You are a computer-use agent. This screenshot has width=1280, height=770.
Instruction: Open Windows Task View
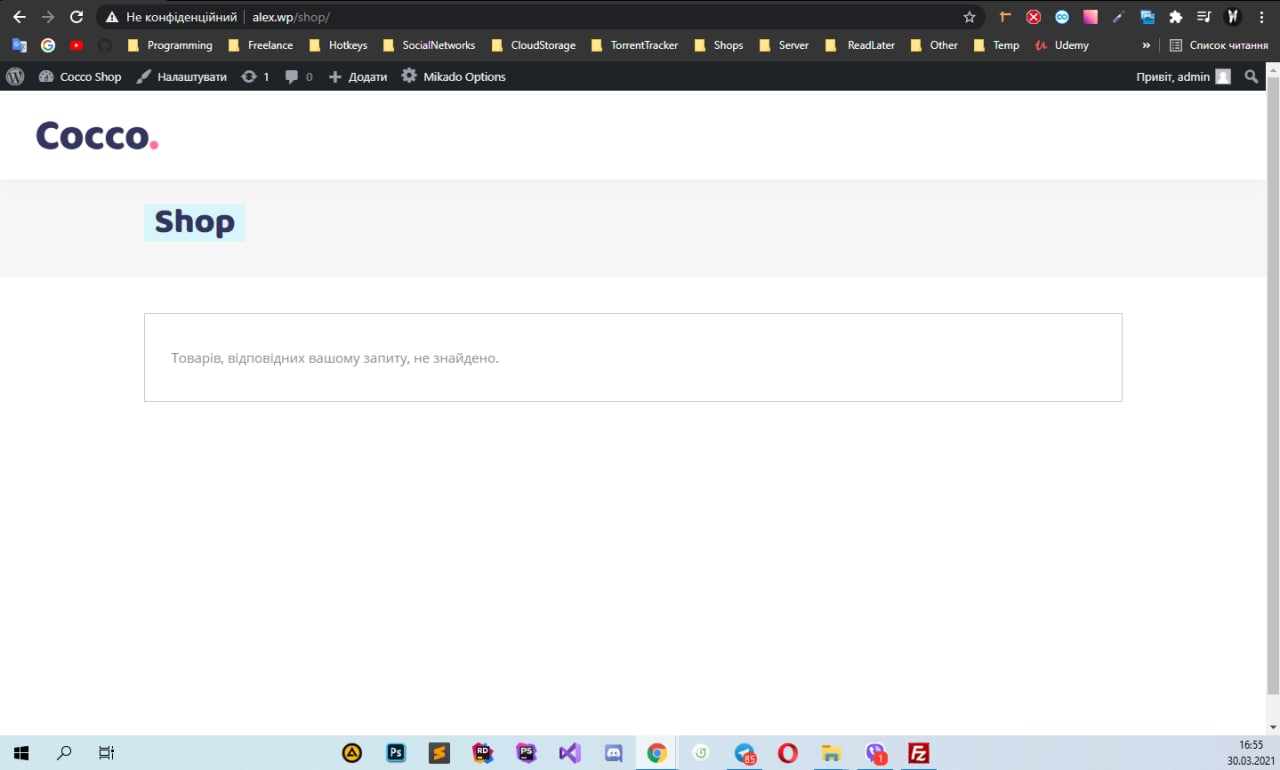click(x=107, y=753)
